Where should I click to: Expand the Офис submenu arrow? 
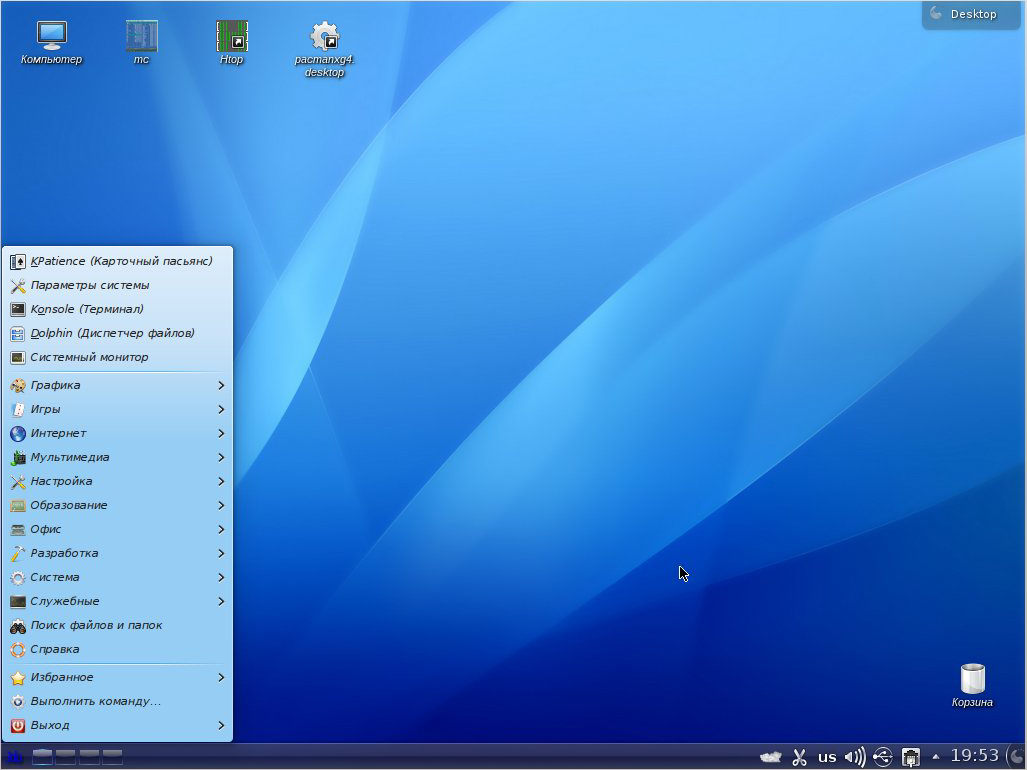coord(221,530)
